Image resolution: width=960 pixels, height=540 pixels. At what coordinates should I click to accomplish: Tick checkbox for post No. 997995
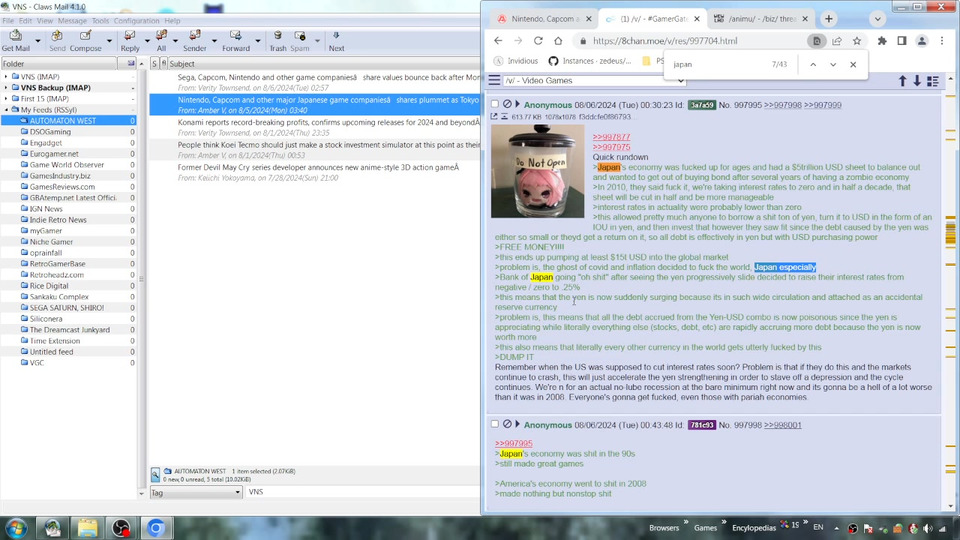point(495,105)
